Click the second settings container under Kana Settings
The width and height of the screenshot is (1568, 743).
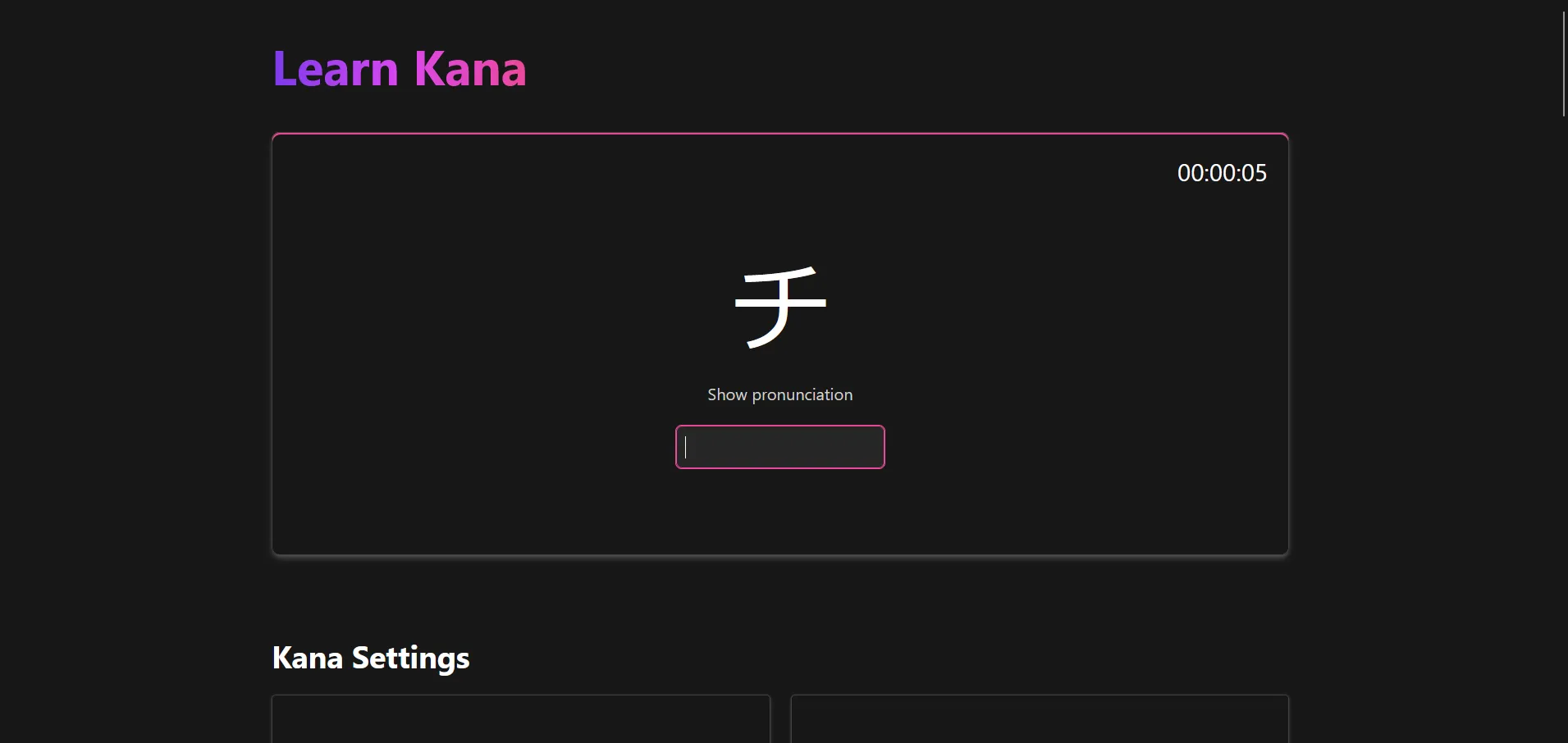coord(1039,722)
